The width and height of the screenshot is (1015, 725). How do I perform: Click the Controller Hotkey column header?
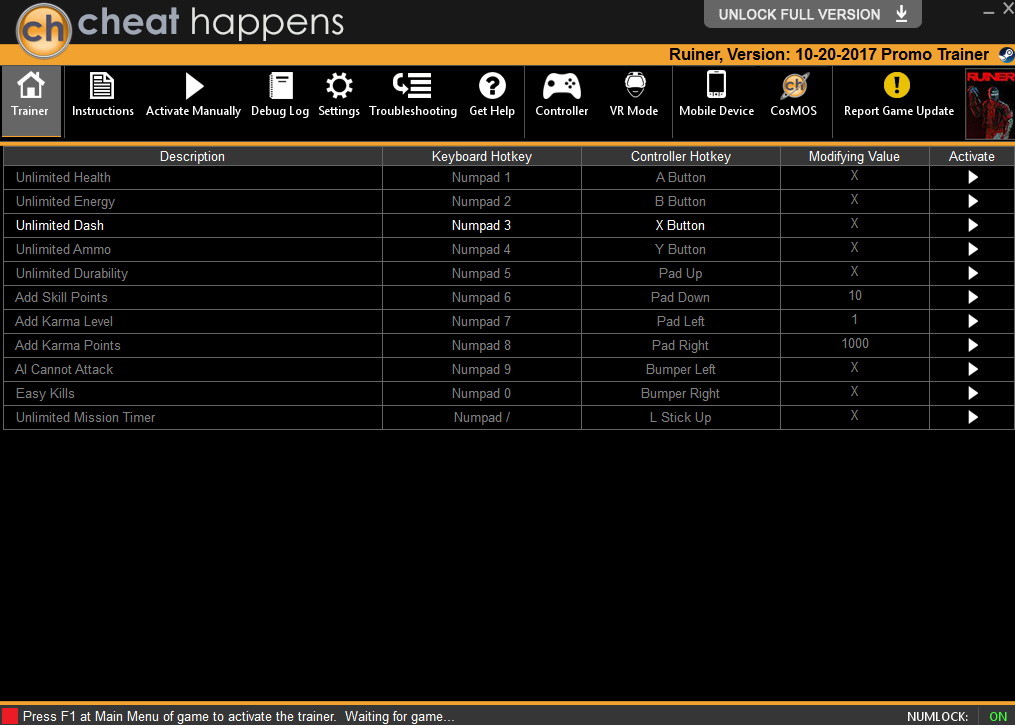click(x=680, y=156)
